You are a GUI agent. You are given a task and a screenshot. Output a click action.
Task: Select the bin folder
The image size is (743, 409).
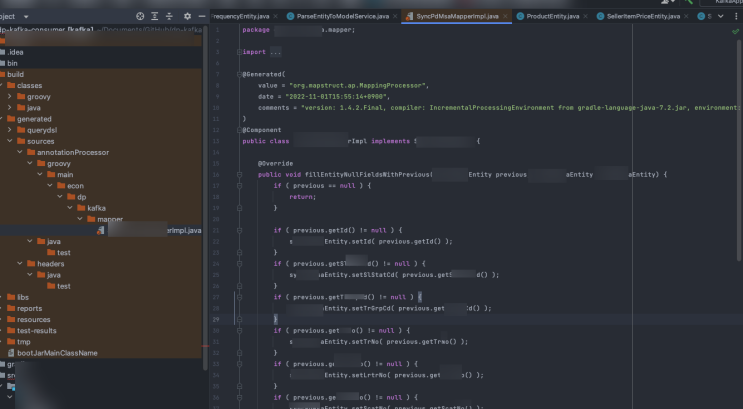point(12,63)
